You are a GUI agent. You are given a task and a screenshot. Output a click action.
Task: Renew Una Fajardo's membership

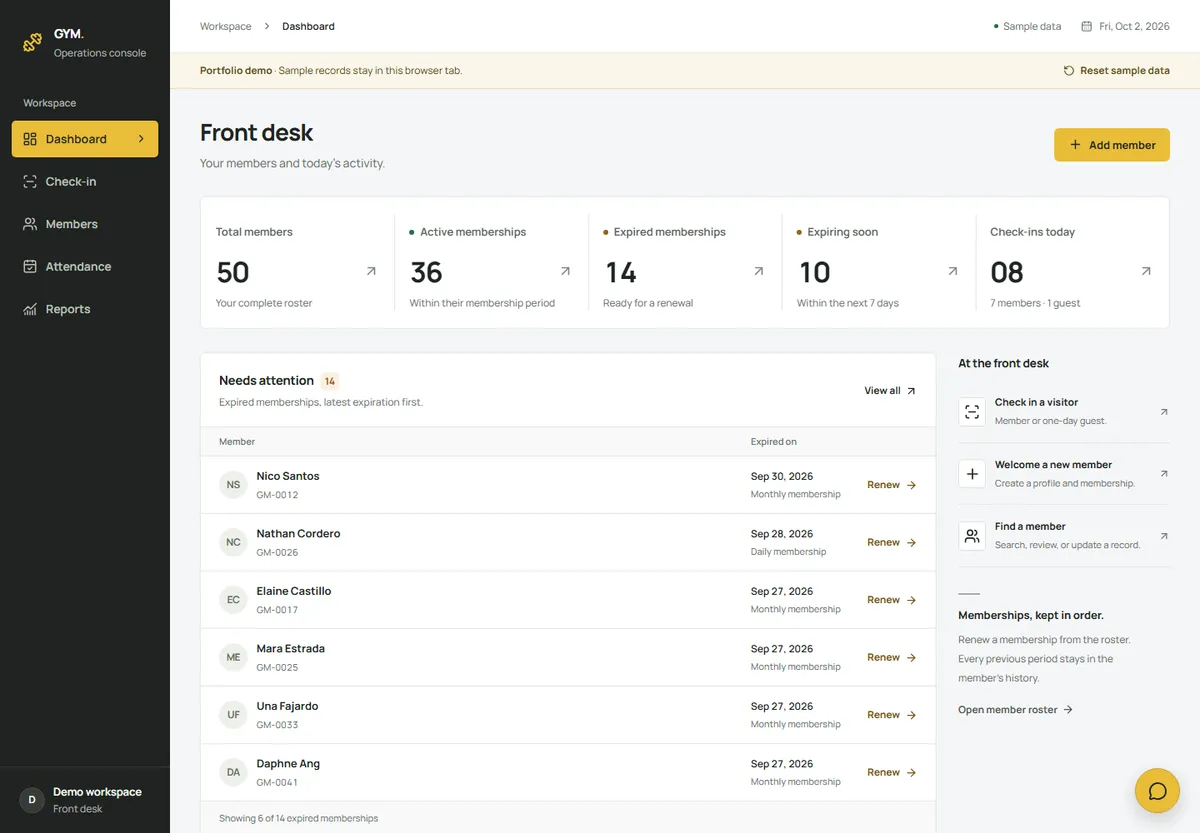pyautogui.click(x=891, y=715)
